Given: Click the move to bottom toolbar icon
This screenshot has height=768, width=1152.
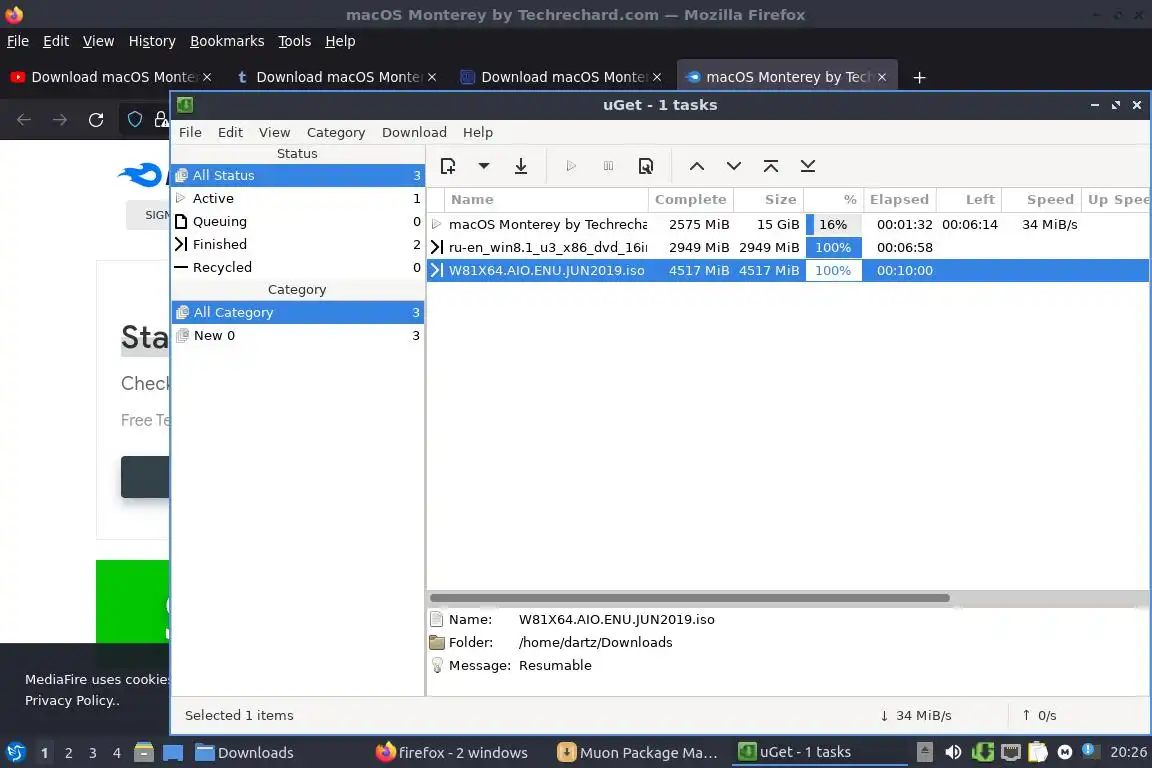Looking at the screenshot, I should (x=808, y=166).
